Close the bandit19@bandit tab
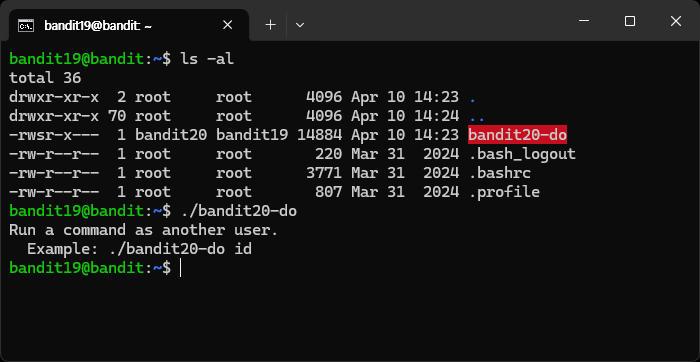Screen dimensions: 700x362 (228, 25)
